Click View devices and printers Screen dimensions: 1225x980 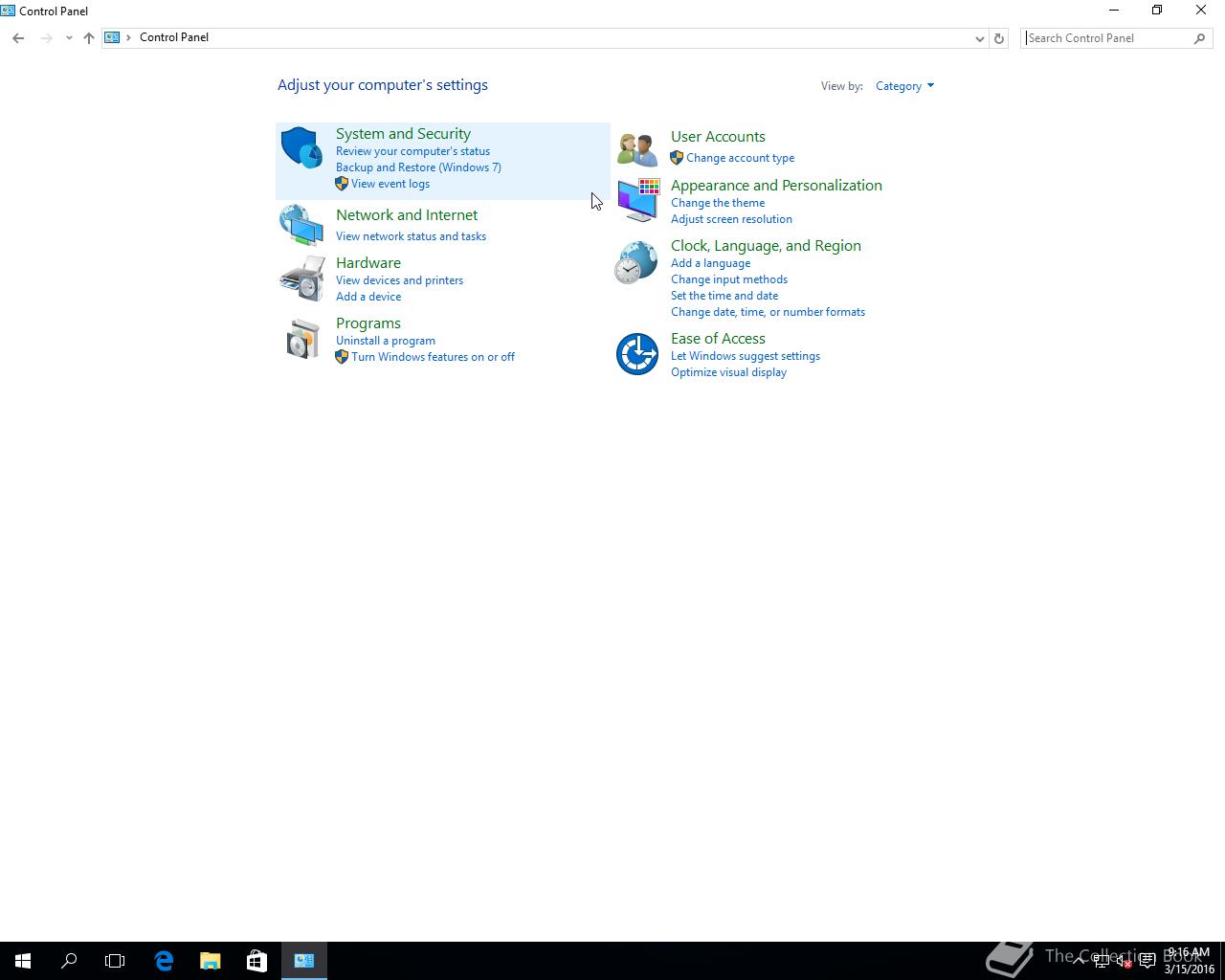[399, 280]
